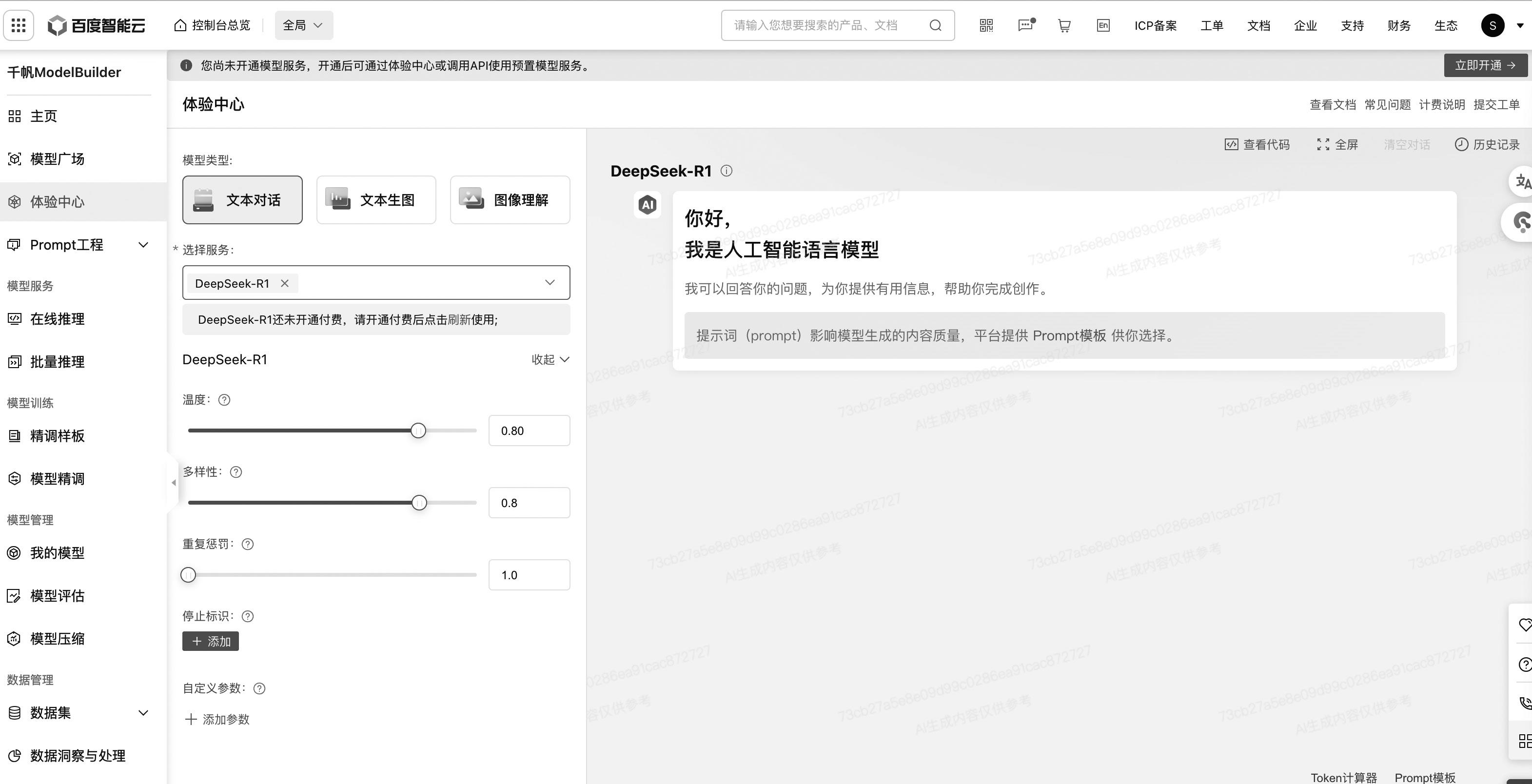The width and height of the screenshot is (1532, 784).
Task: Click the 多样性 slider handle
Action: [x=419, y=503]
